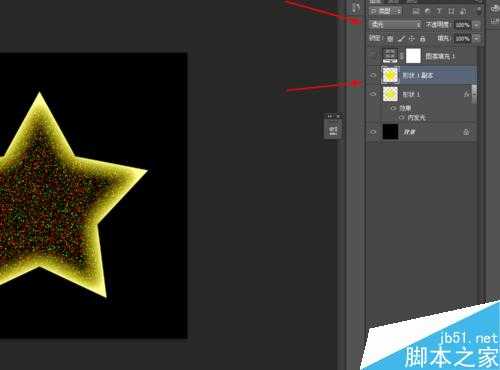
Task: Click the type layer filter icon
Action: click(439, 11)
